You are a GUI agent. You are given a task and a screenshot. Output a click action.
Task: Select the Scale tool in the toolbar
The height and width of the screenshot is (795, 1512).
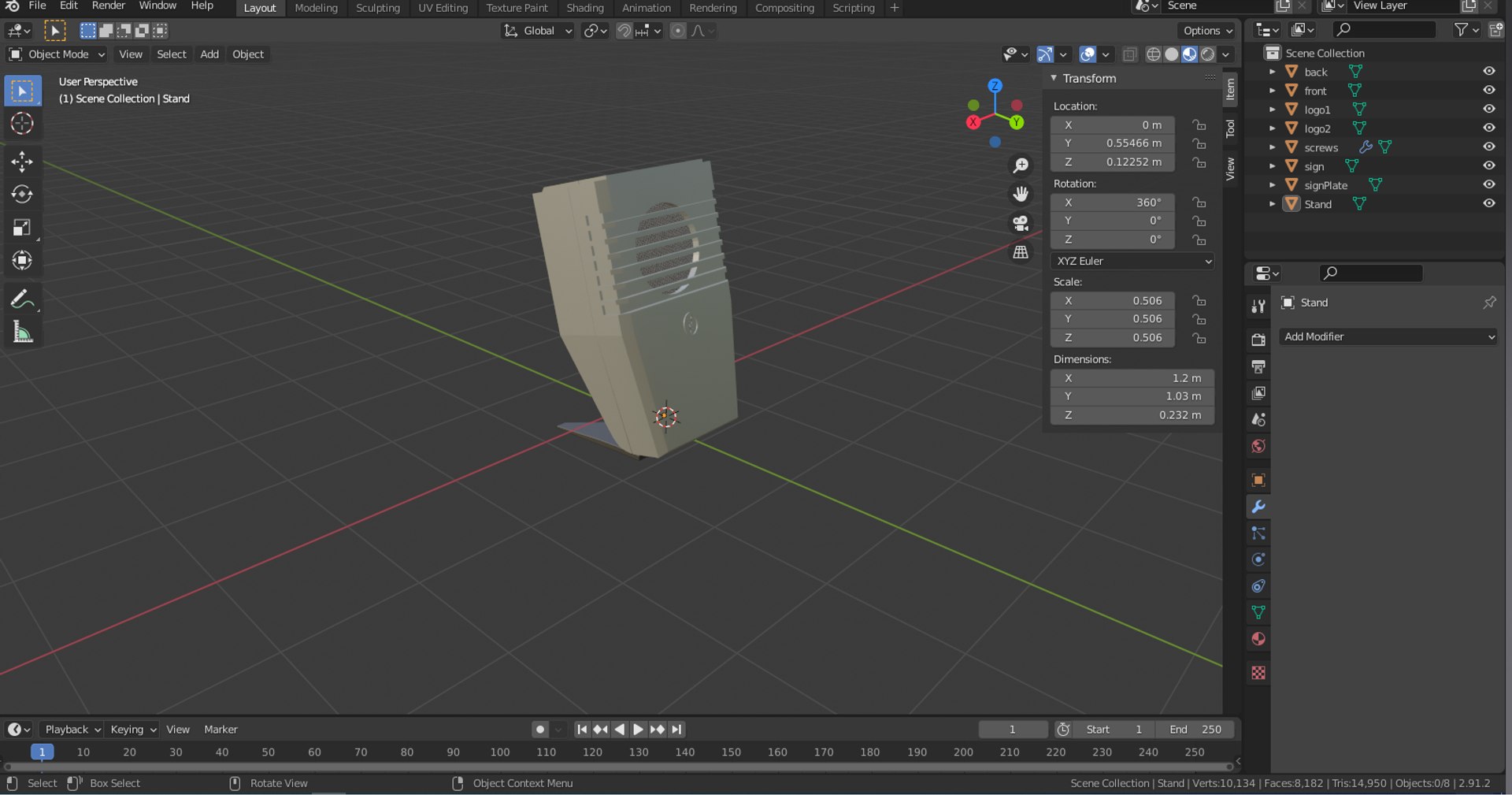coord(22,228)
